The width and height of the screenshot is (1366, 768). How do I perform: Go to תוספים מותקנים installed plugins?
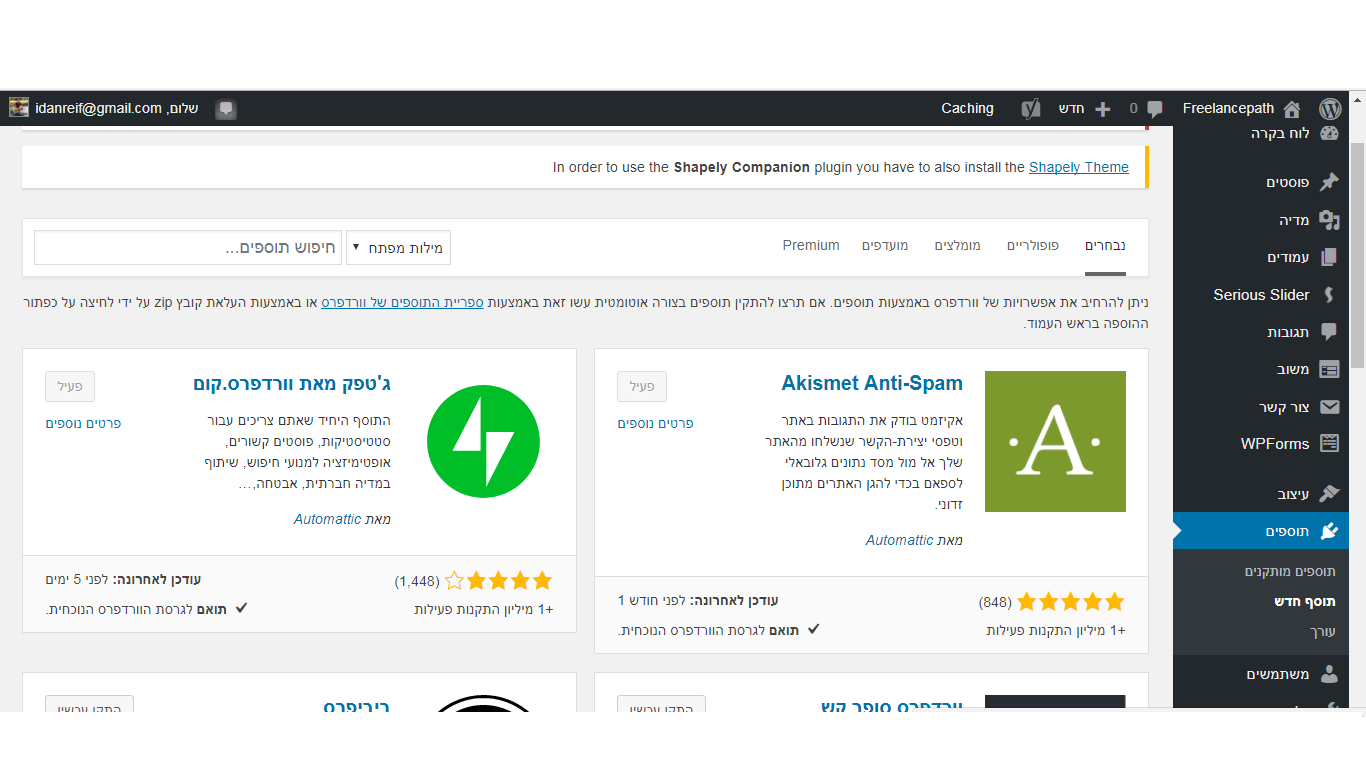click(x=1290, y=571)
